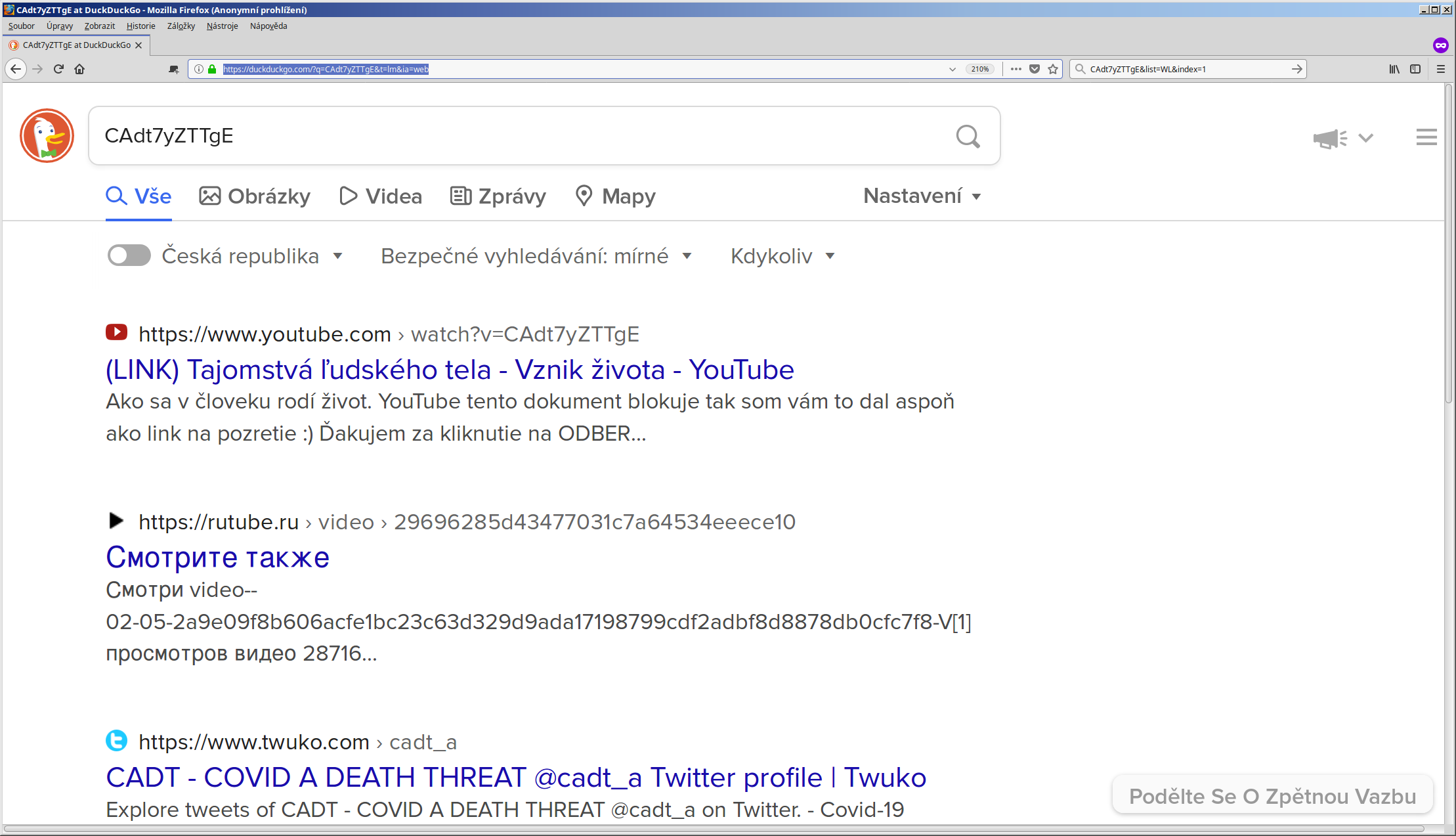The image size is (1456, 836).
Task: Click the green secure connection padlock
Action: coord(212,69)
